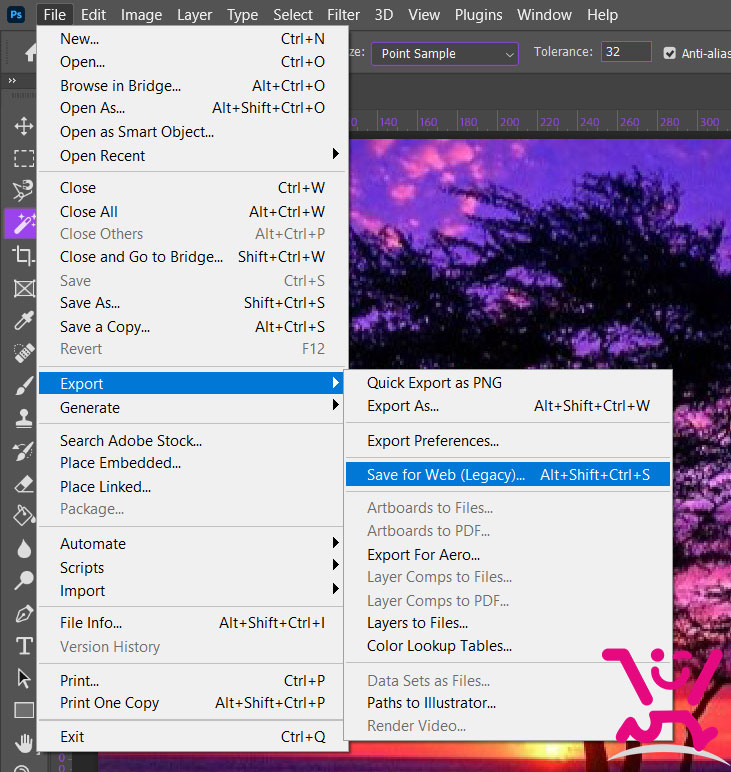This screenshot has height=772, width=731.
Task: Open the Layer menu
Action: tap(194, 15)
